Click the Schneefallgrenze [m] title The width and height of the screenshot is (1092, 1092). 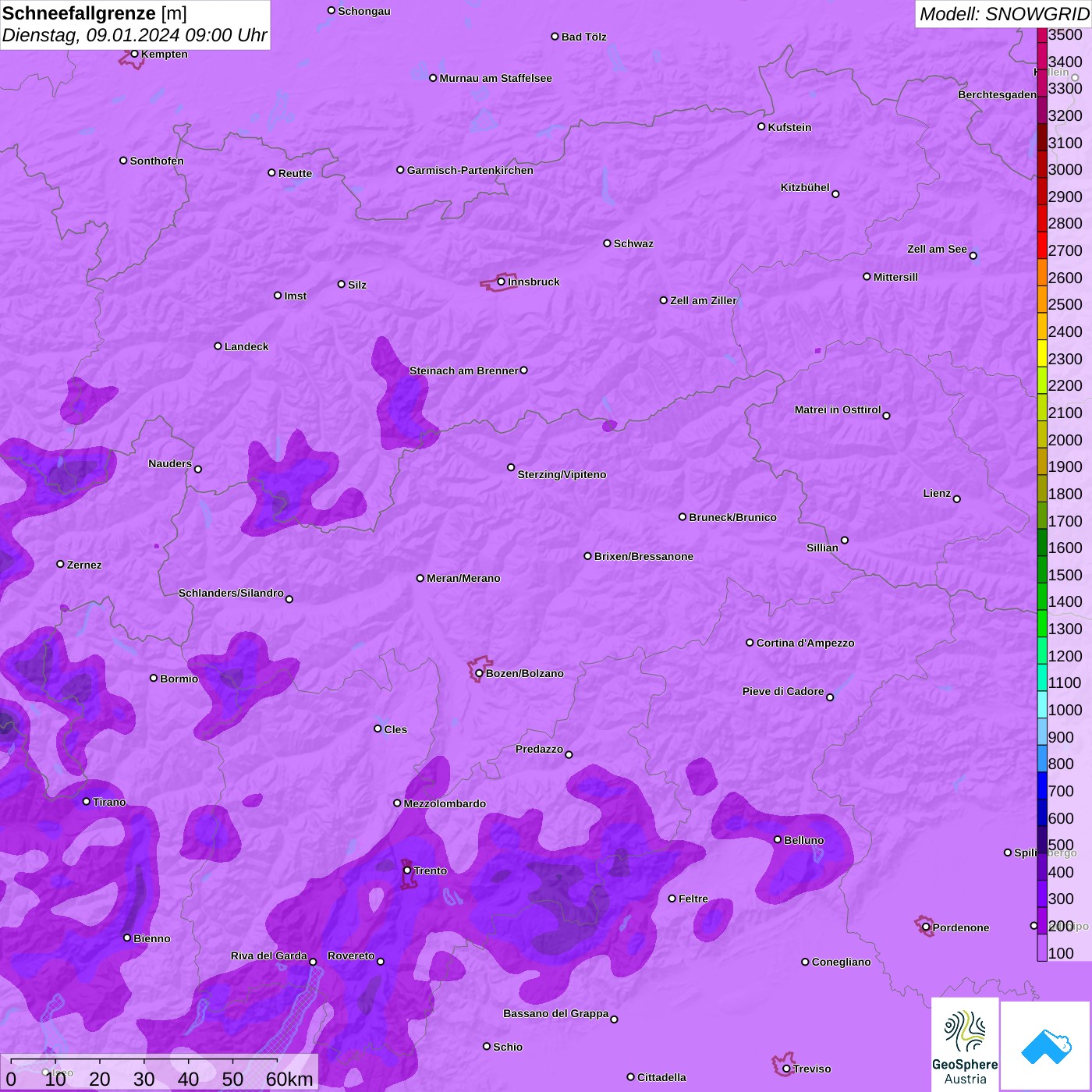pos(94,13)
